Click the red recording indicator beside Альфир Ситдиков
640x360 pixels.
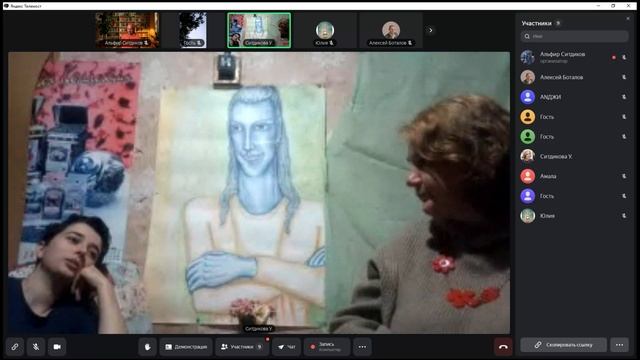click(x=613, y=58)
